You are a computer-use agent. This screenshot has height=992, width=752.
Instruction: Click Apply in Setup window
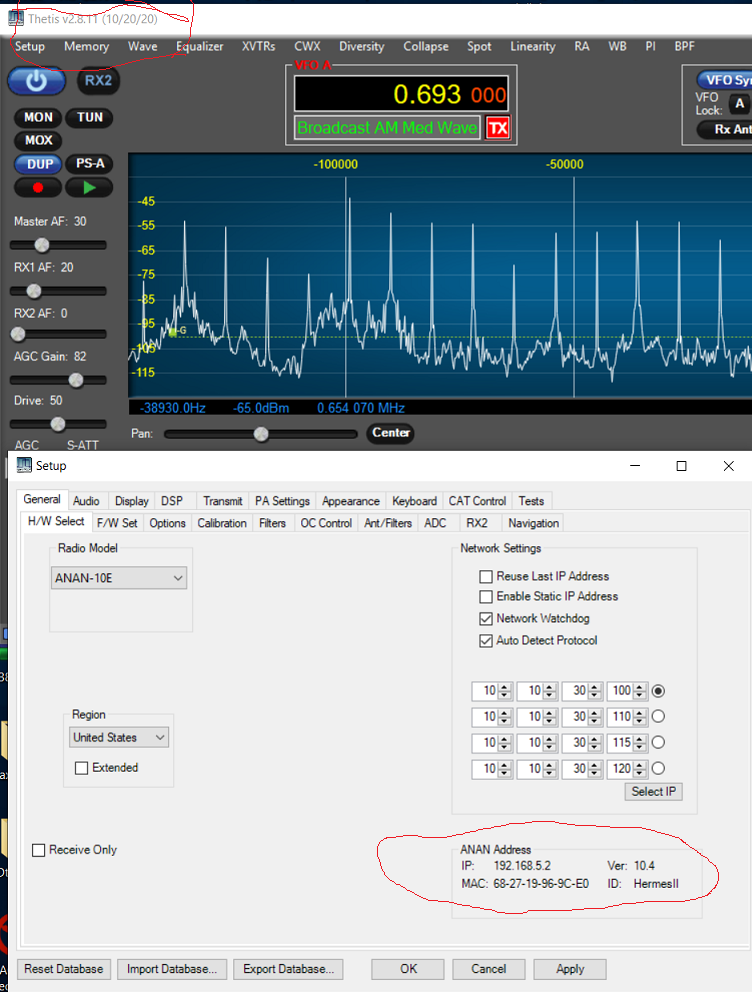coord(570,969)
